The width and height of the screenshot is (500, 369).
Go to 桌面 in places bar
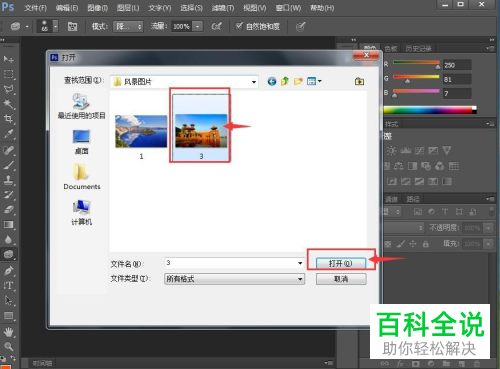[x=81, y=142]
